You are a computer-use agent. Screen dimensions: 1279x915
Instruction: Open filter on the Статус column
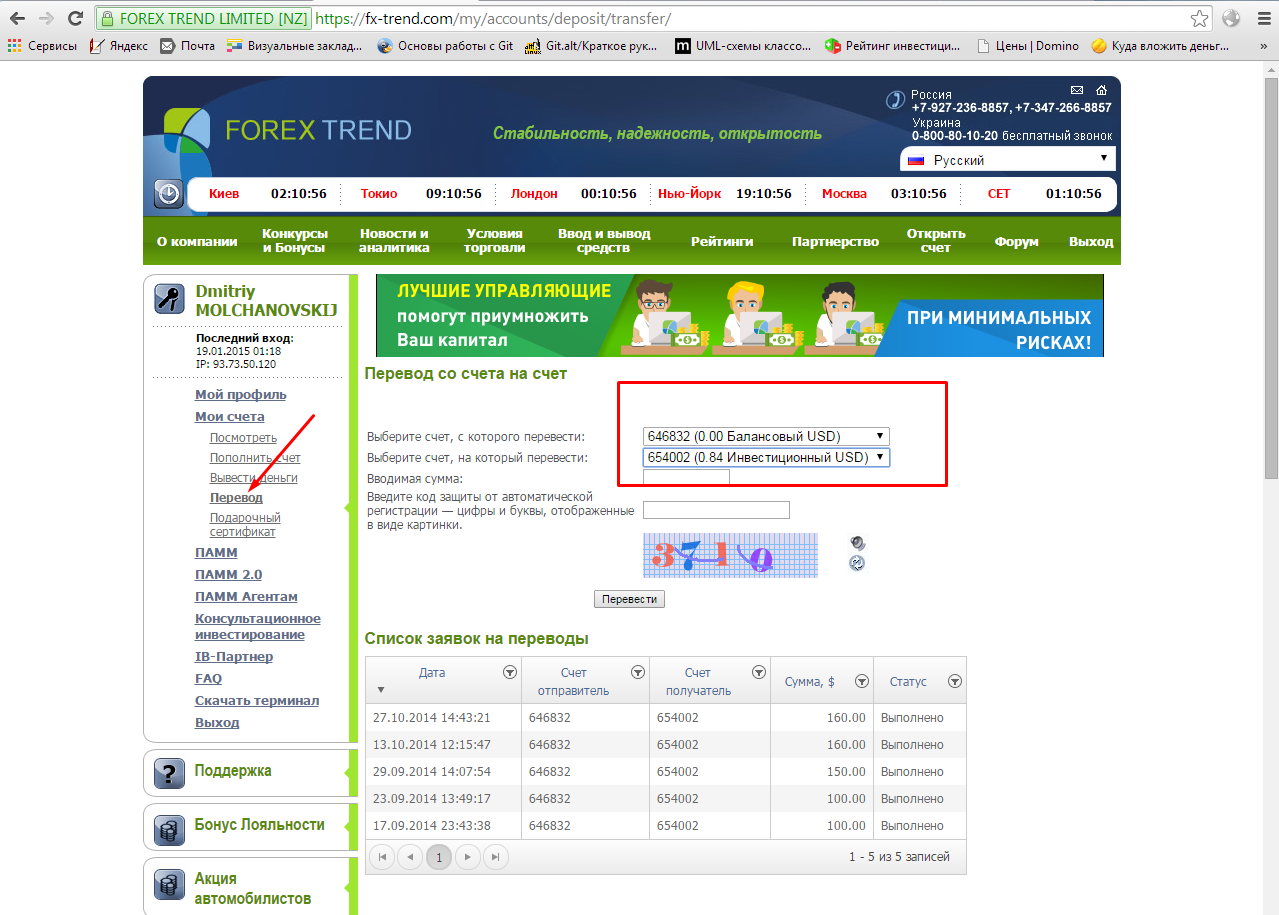coord(954,681)
